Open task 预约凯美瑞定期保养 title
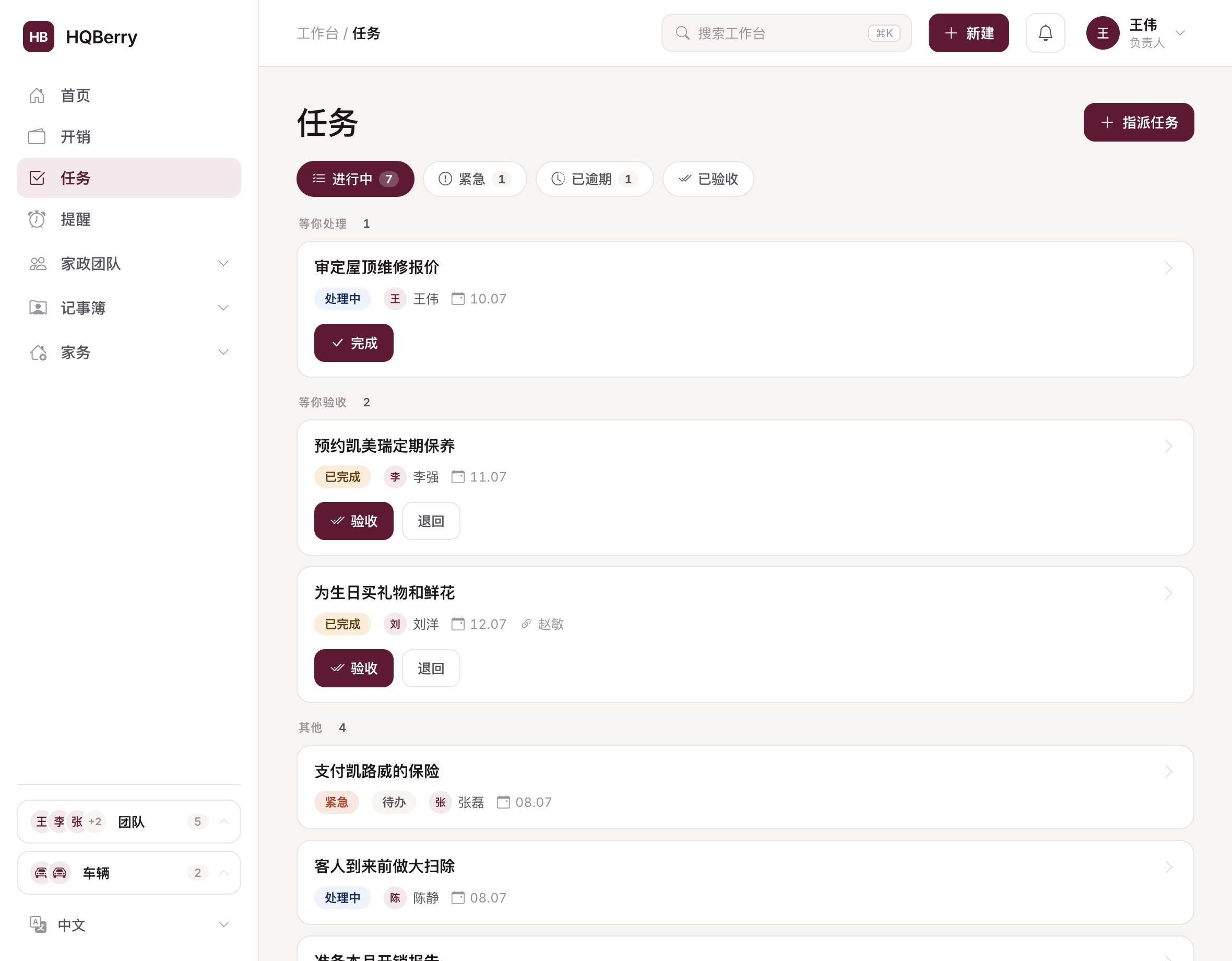The width and height of the screenshot is (1232, 961). [x=385, y=446]
